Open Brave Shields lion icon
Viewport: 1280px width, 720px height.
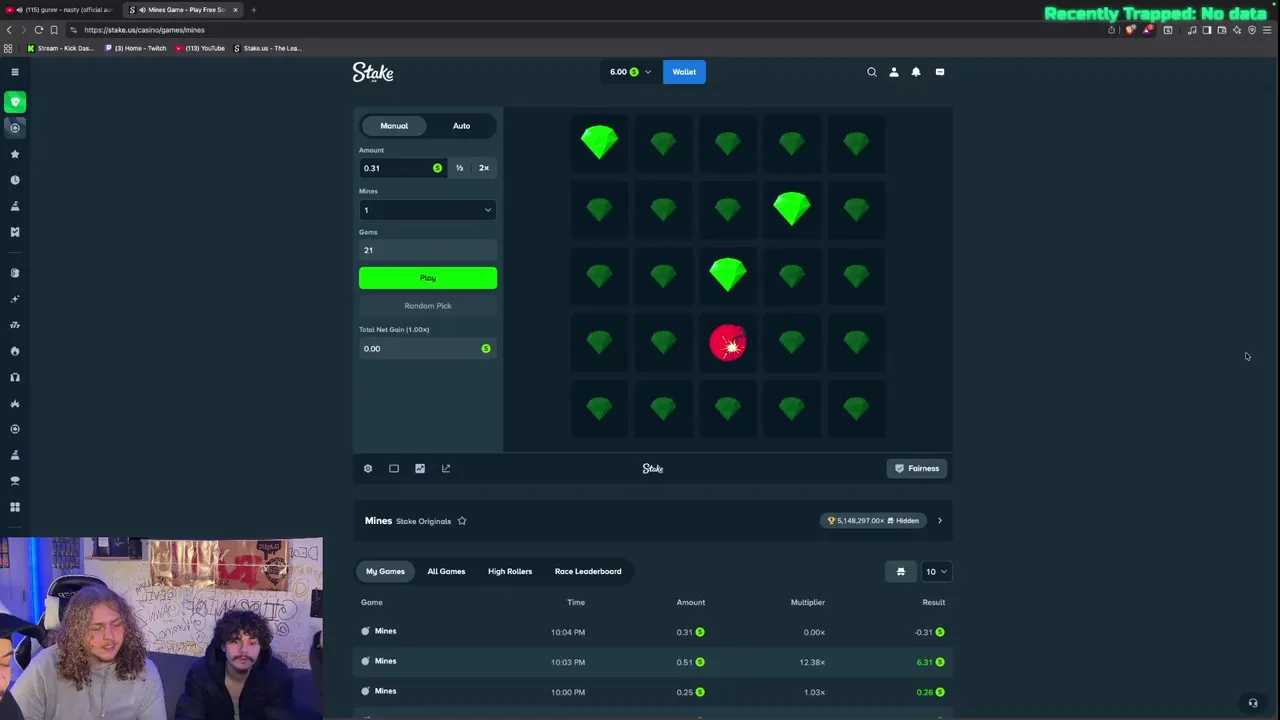point(1130,30)
